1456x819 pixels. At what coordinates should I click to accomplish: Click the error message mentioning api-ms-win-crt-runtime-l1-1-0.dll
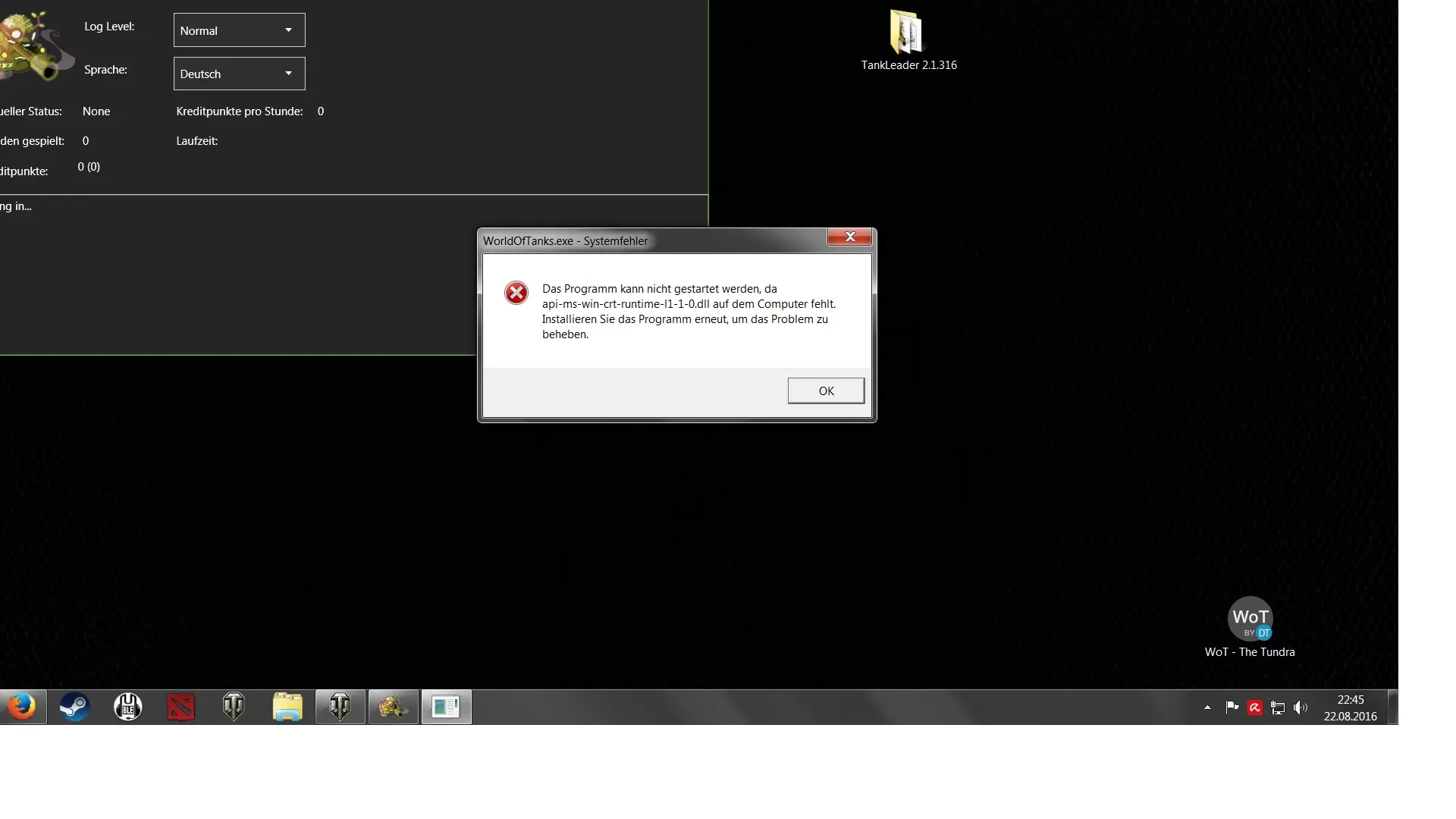(x=689, y=312)
